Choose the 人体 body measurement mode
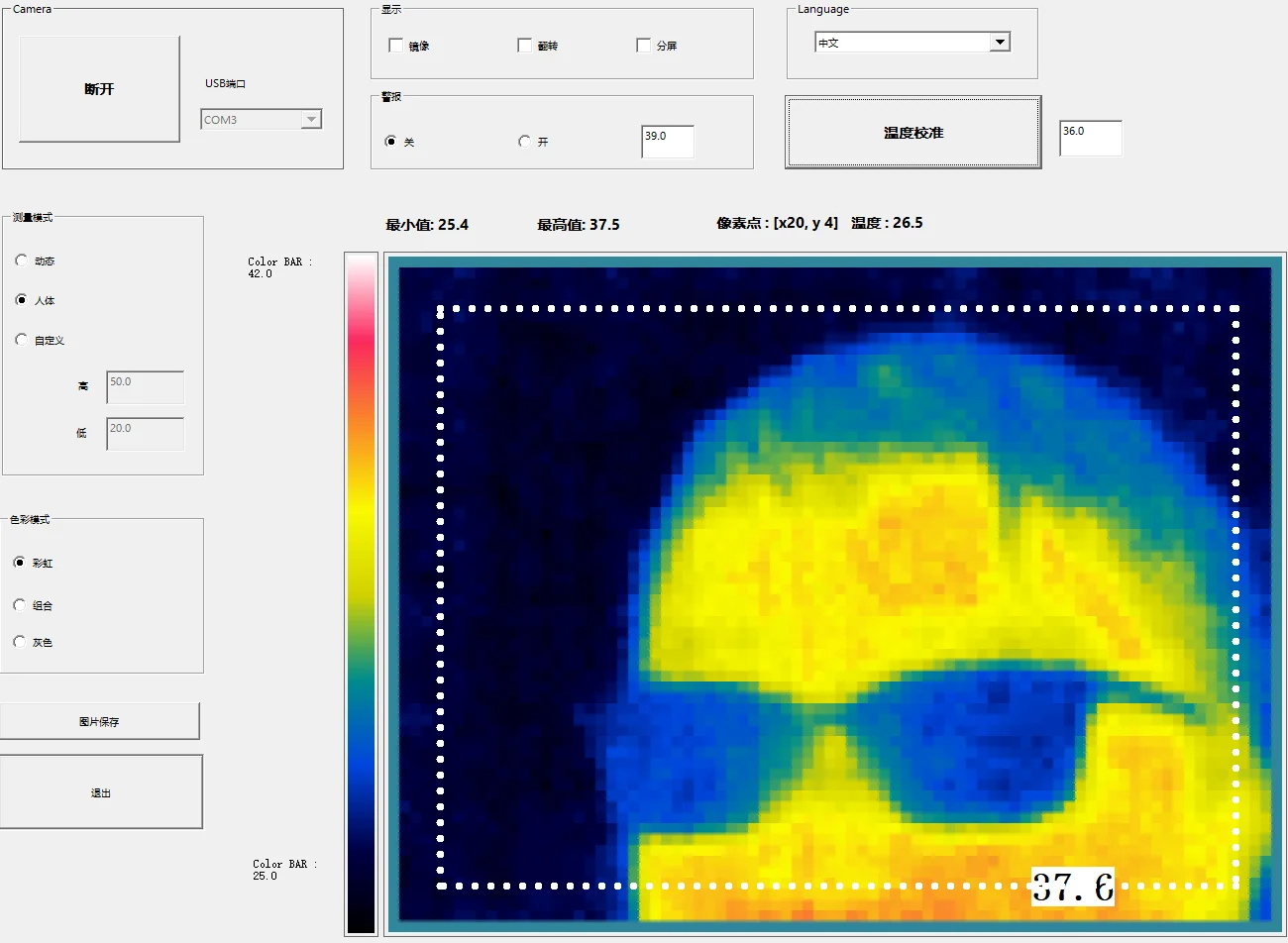Viewport: 1288px width, 943px height. (22, 300)
